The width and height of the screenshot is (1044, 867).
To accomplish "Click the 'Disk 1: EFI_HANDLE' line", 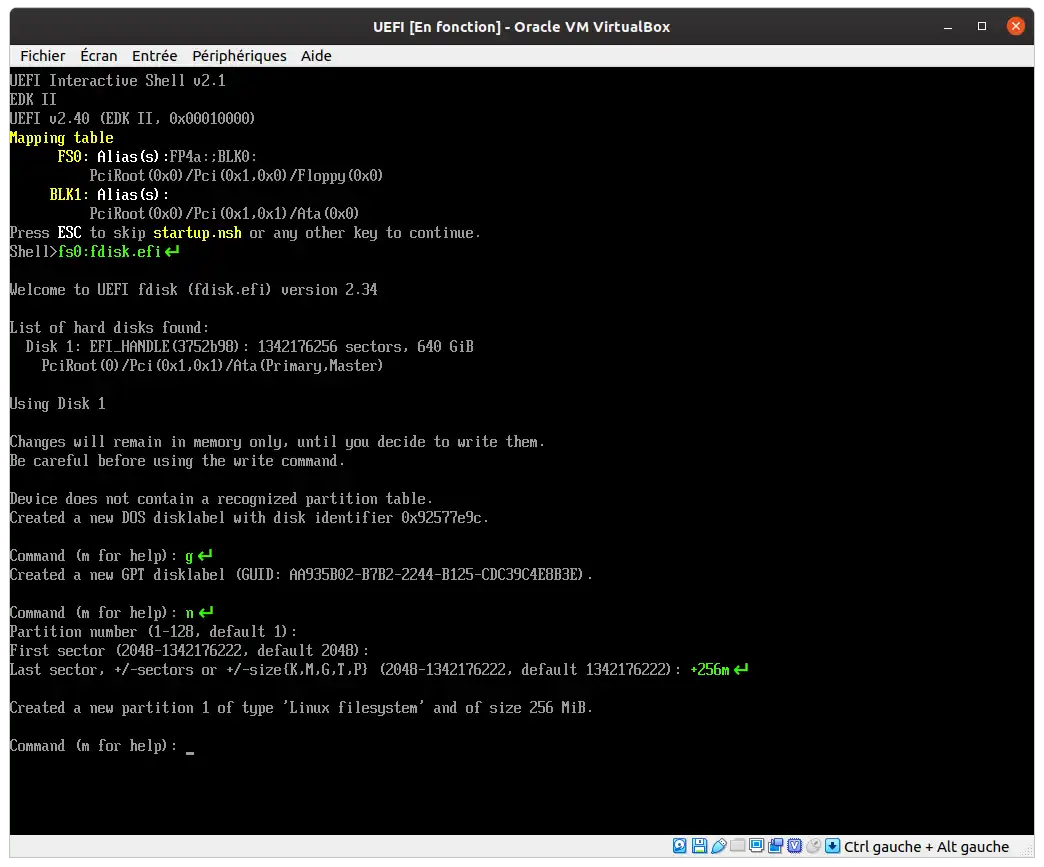I will (x=249, y=347).
